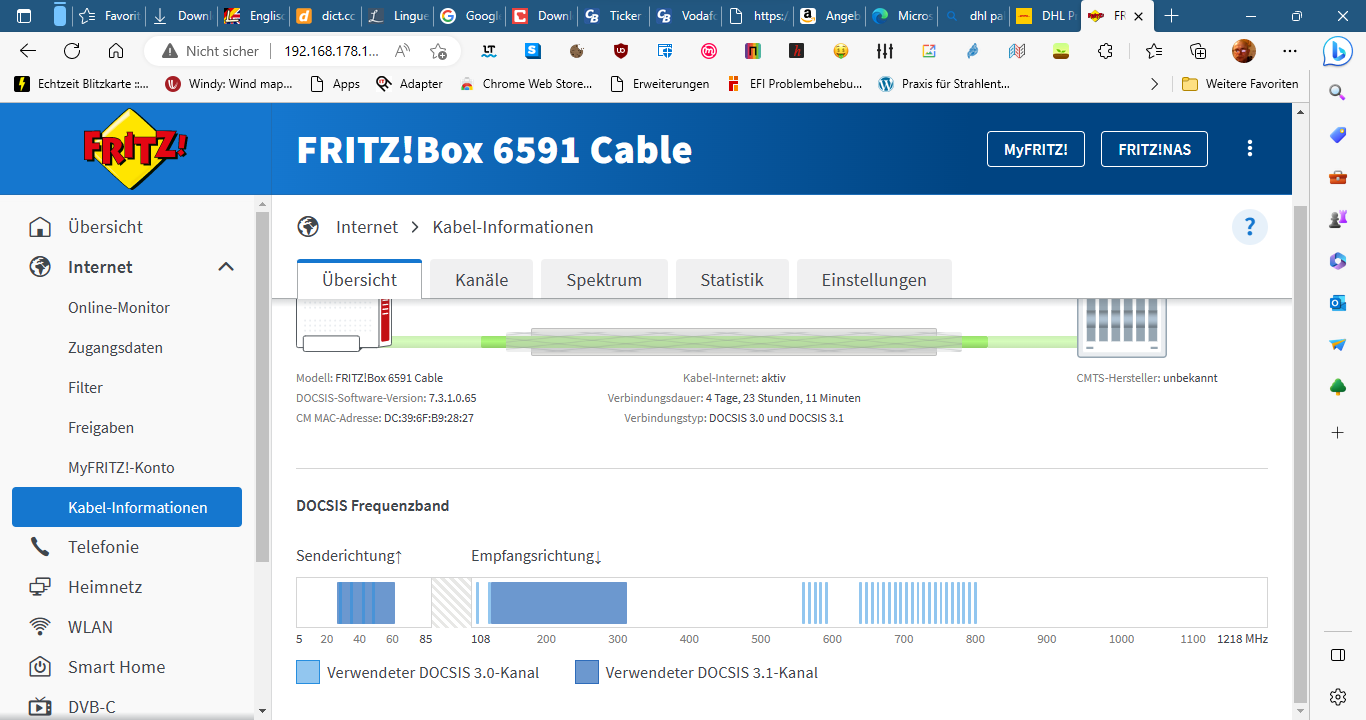Image resolution: width=1366 pixels, height=720 pixels.
Task: Open the browser profile avatar
Action: pyautogui.click(x=1243, y=51)
